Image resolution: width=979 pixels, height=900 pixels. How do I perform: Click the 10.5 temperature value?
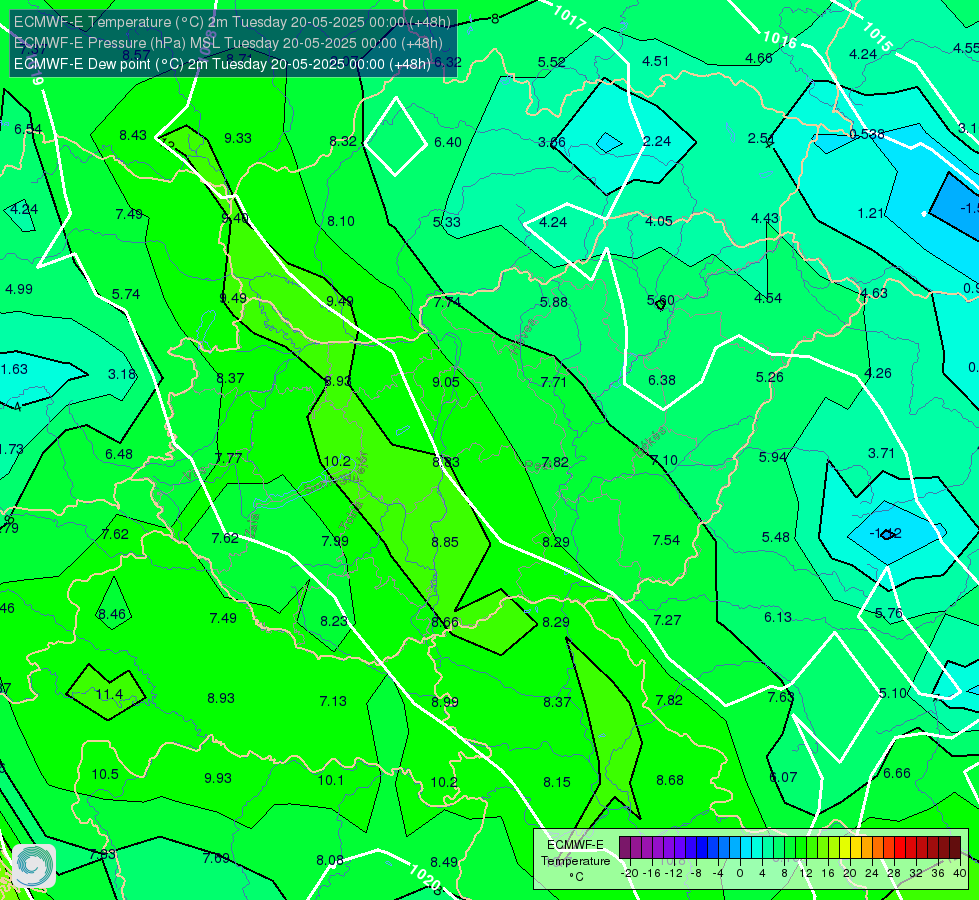pyautogui.click(x=105, y=774)
